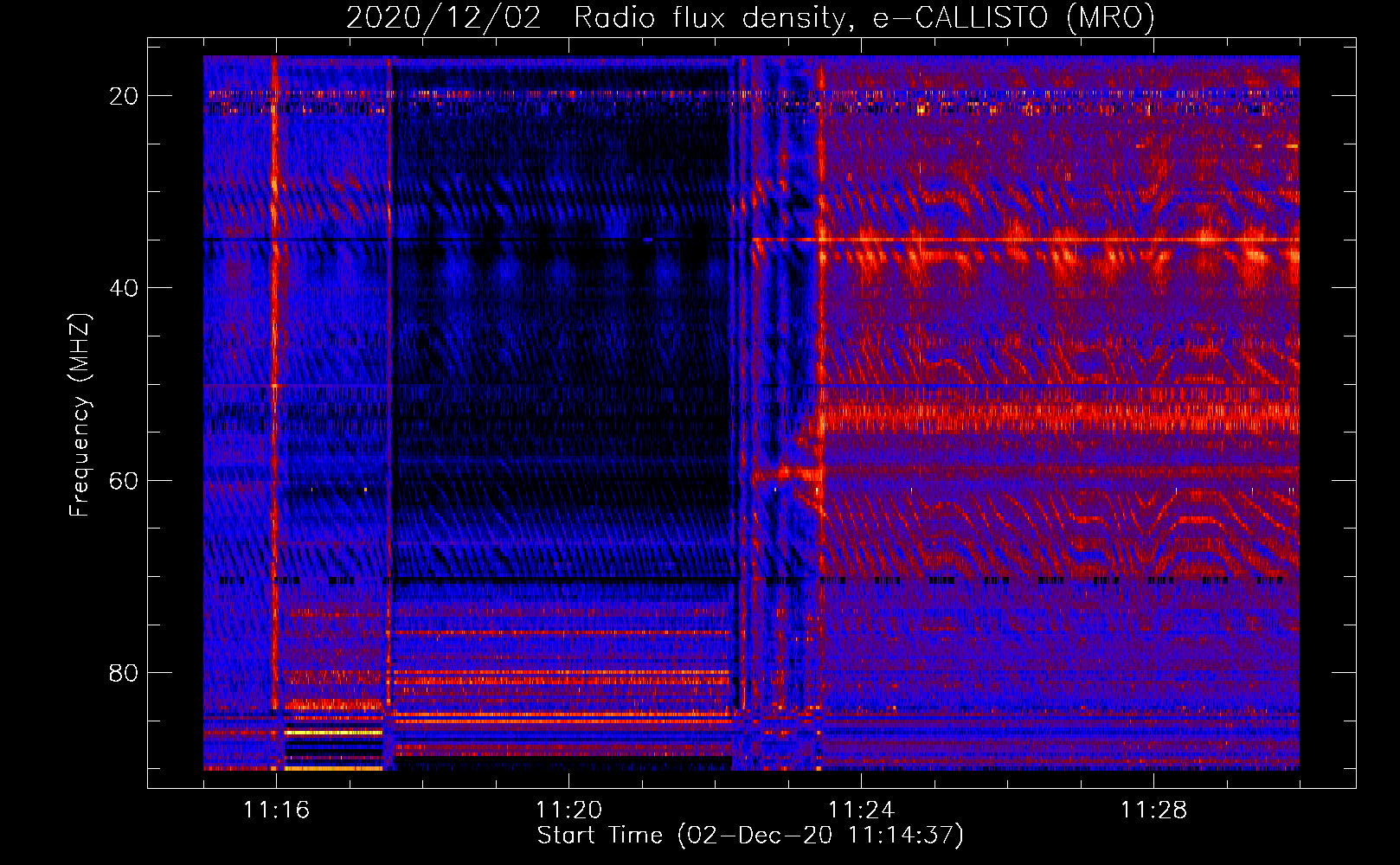Click the 80 MHz frequency tick label

(x=124, y=672)
